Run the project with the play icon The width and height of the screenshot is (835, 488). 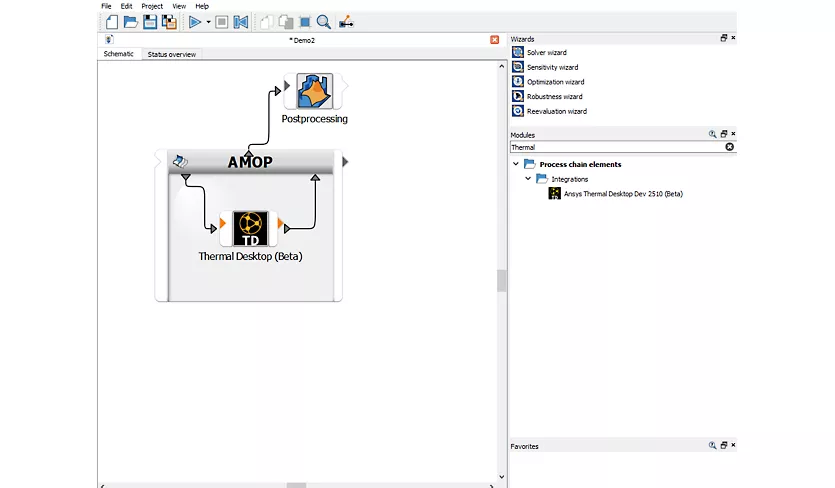[194, 21]
